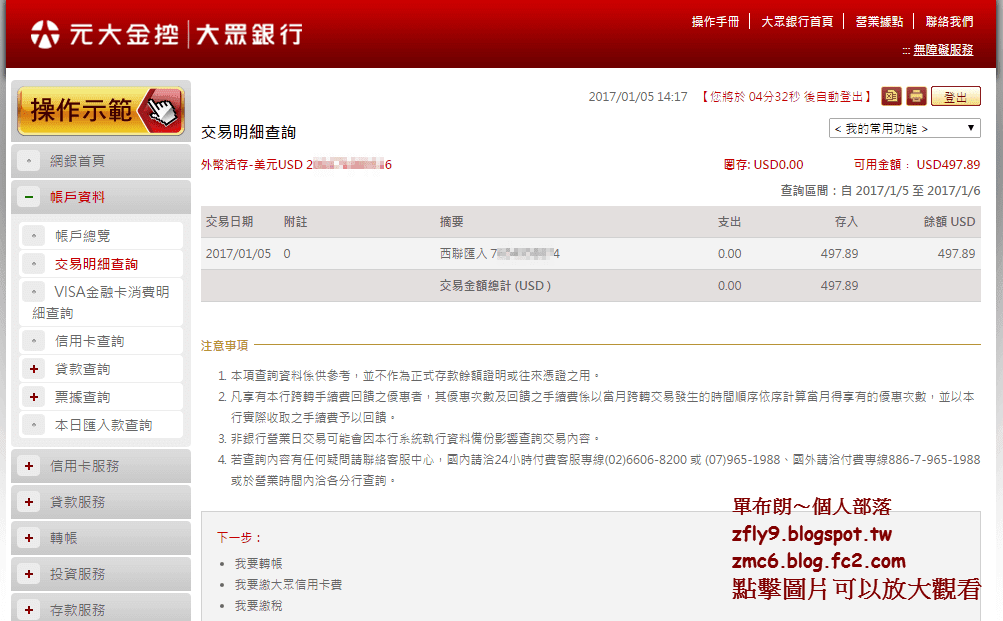1003x621 pixels.
Task: Click the 操作示範 demo banner
Action: tap(101, 111)
